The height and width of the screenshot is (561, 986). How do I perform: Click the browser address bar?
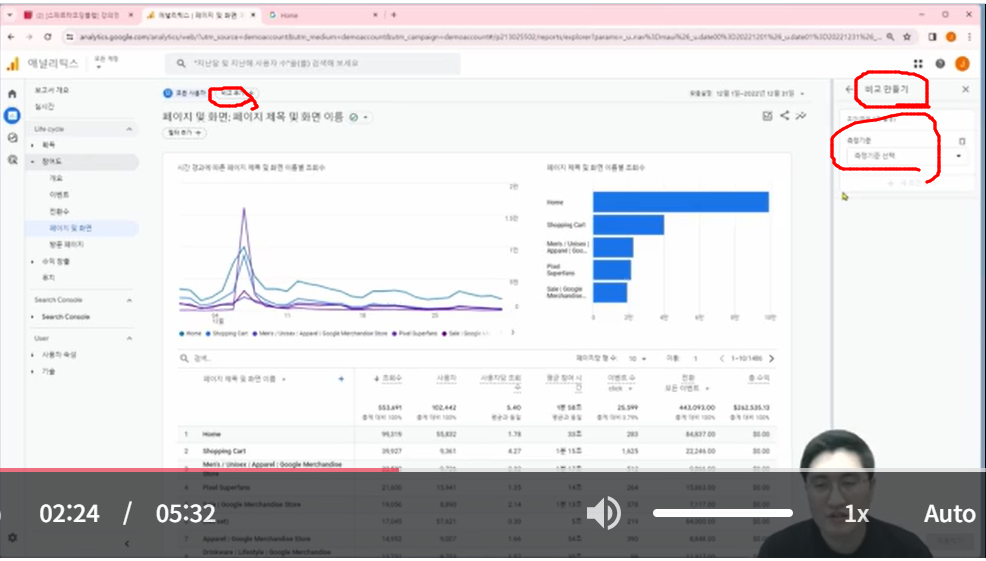tap(480, 37)
